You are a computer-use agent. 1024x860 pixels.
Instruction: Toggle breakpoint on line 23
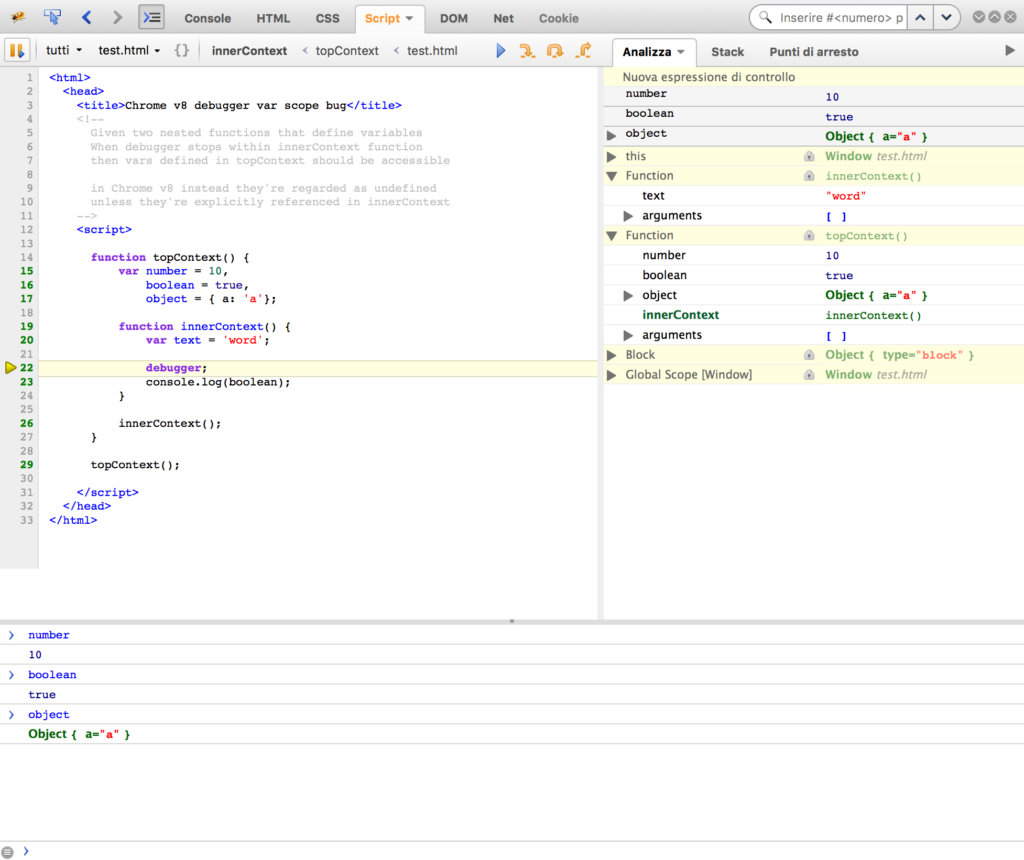coord(26,382)
